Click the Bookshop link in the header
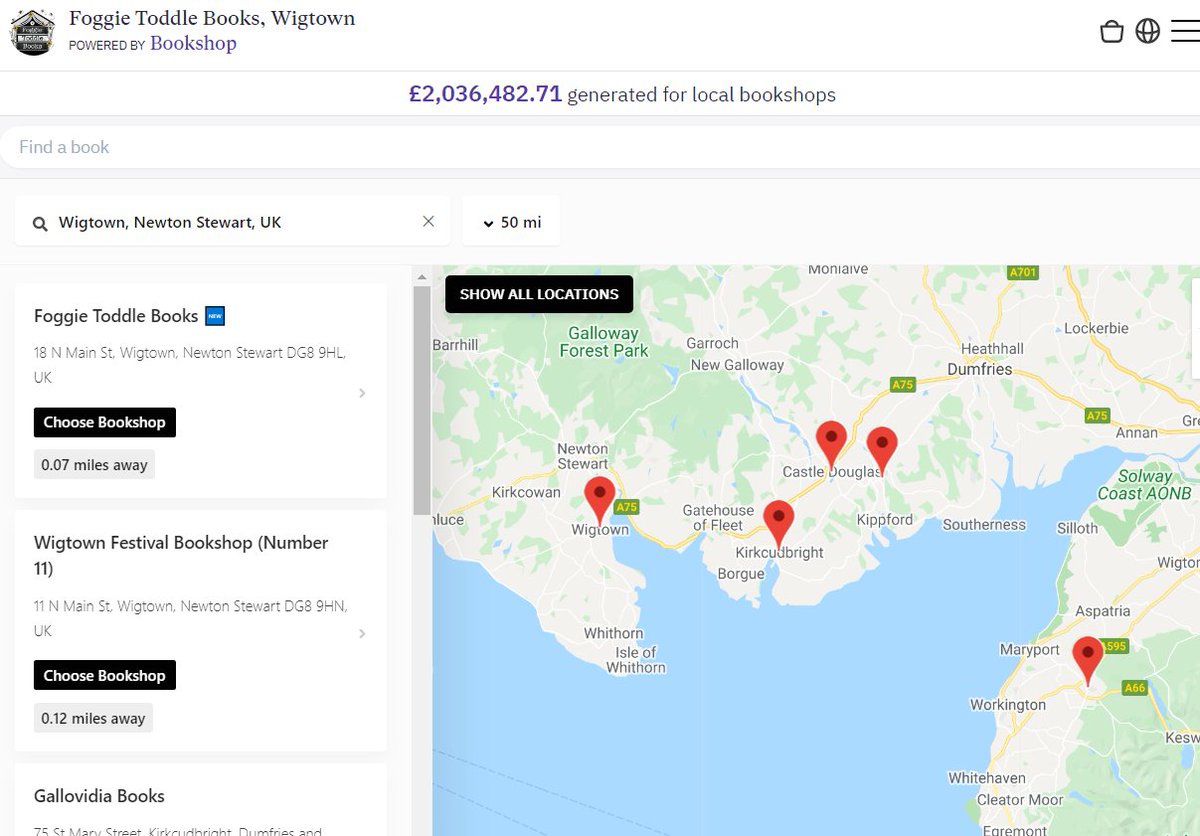1200x836 pixels. coord(193,43)
